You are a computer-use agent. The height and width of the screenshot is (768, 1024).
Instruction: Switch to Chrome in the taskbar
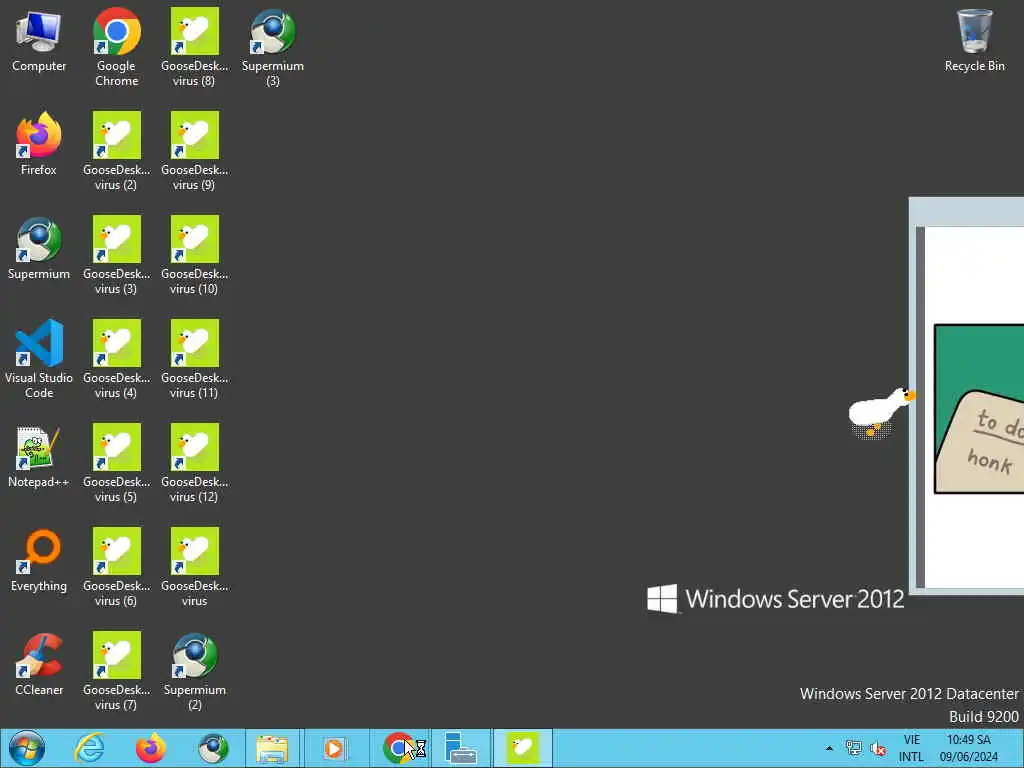398,748
